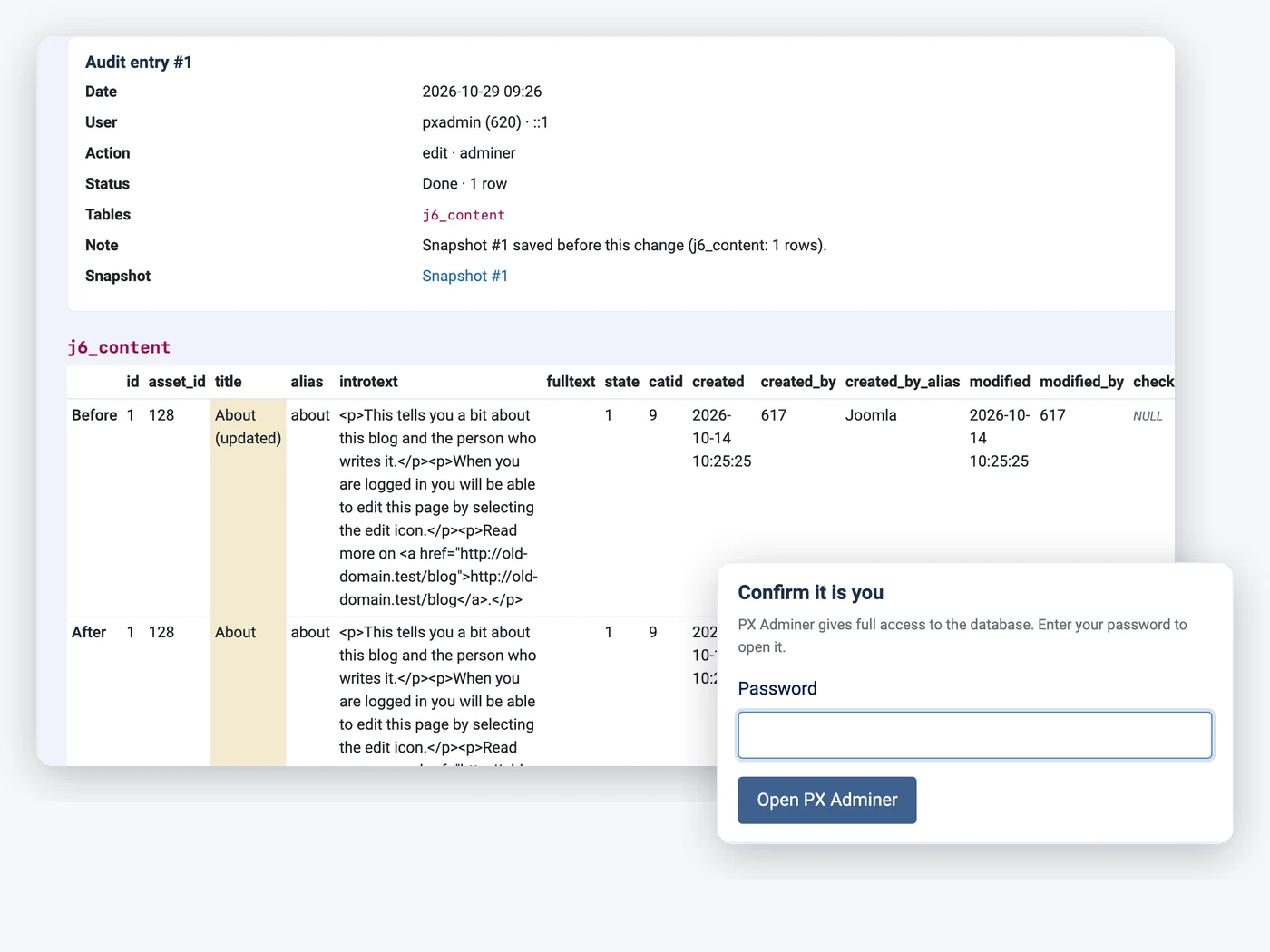Click j6_content in the Tables row
The width and height of the screenshot is (1270, 952).
[x=464, y=215]
